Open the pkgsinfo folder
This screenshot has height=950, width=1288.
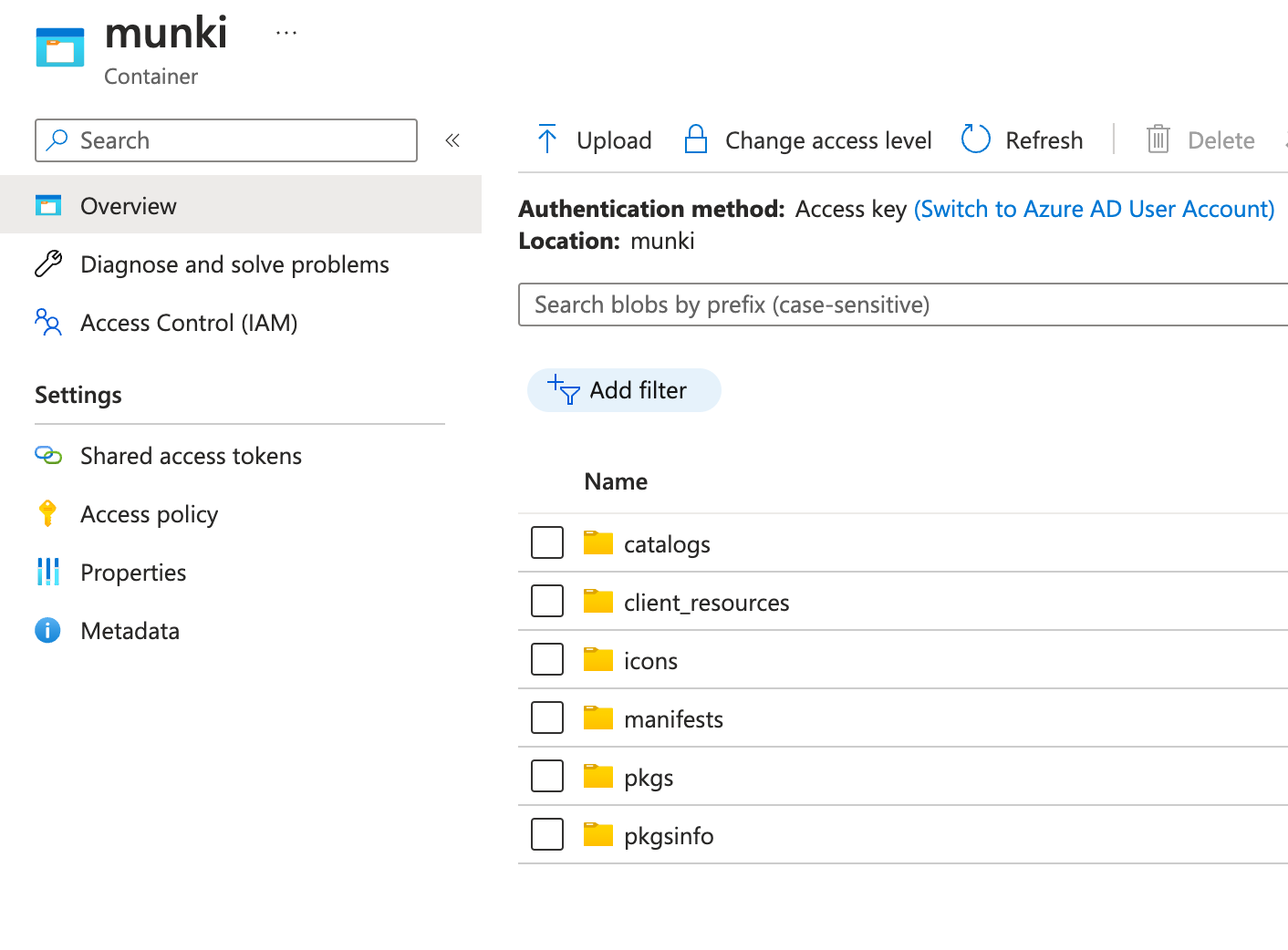[669, 836]
